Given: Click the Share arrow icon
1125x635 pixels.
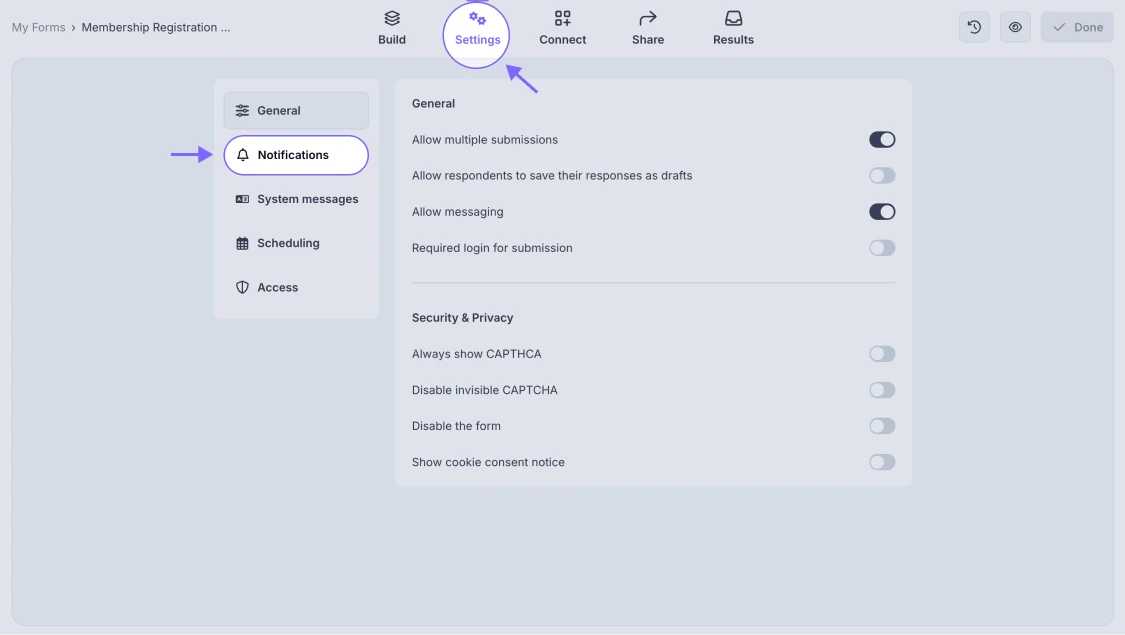Looking at the screenshot, I should [648, 19].
